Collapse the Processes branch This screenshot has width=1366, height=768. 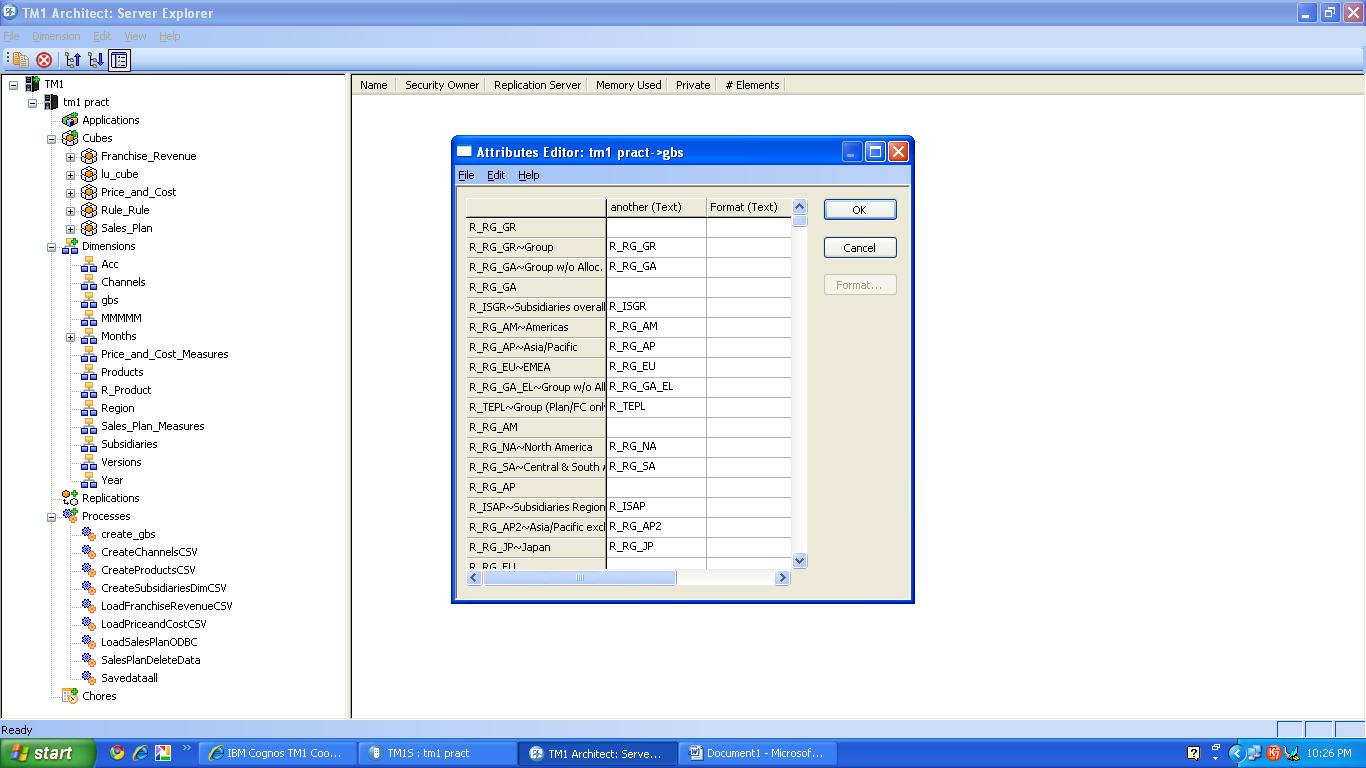[52, 517]
